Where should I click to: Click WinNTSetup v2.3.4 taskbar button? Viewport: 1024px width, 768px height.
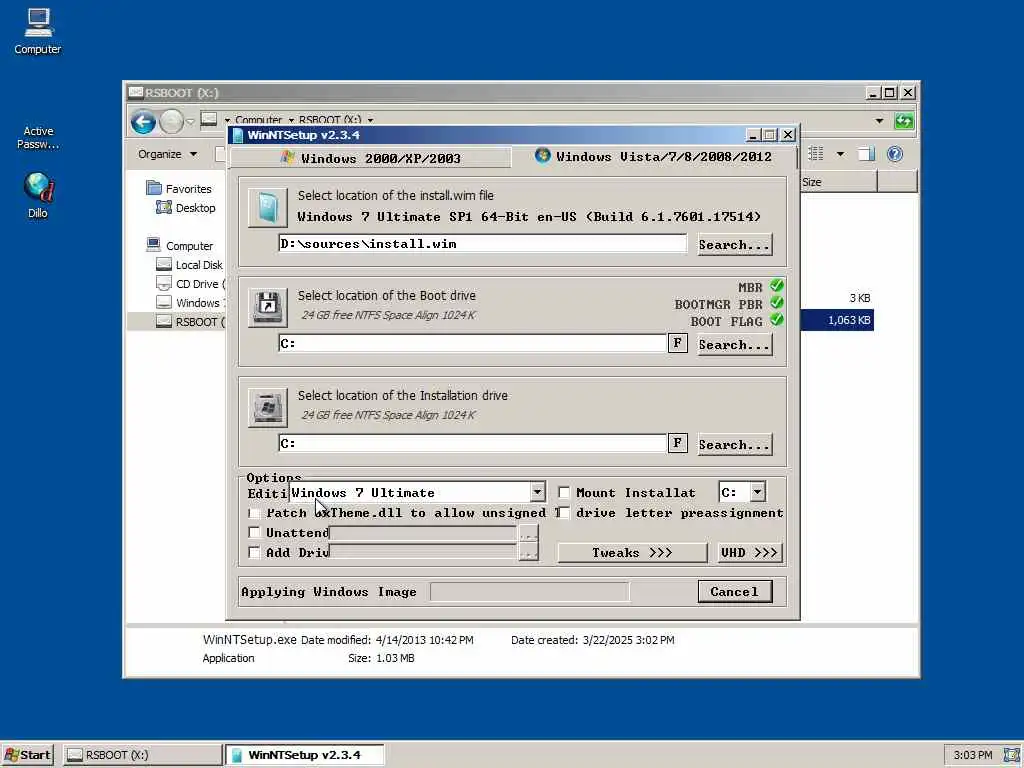305,755
